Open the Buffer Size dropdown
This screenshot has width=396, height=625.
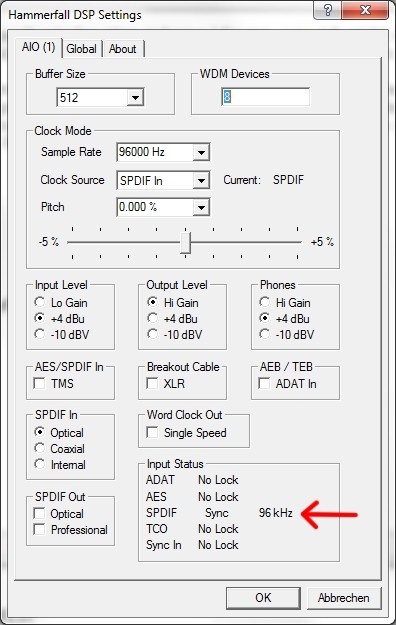[x=135, y=98]
